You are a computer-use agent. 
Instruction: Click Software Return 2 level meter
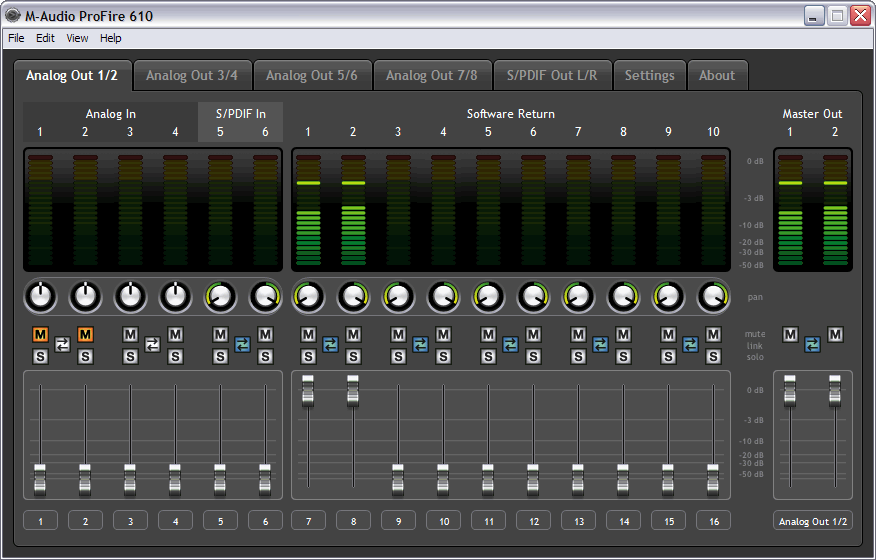(353, 210)
